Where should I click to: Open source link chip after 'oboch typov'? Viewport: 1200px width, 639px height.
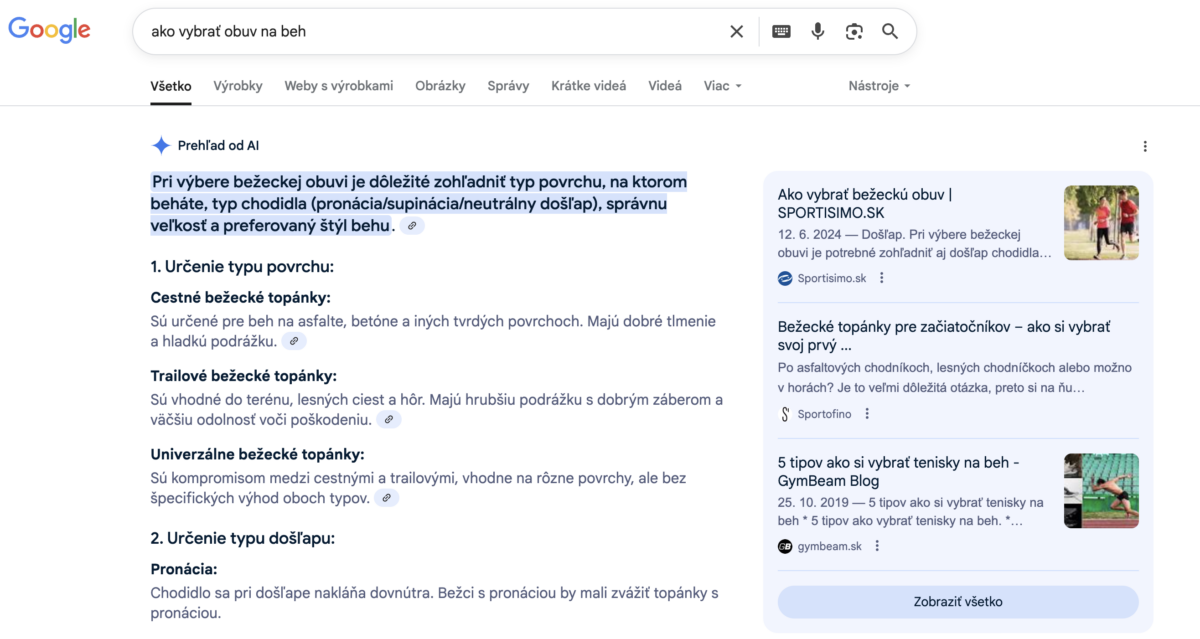coord(387,498)
